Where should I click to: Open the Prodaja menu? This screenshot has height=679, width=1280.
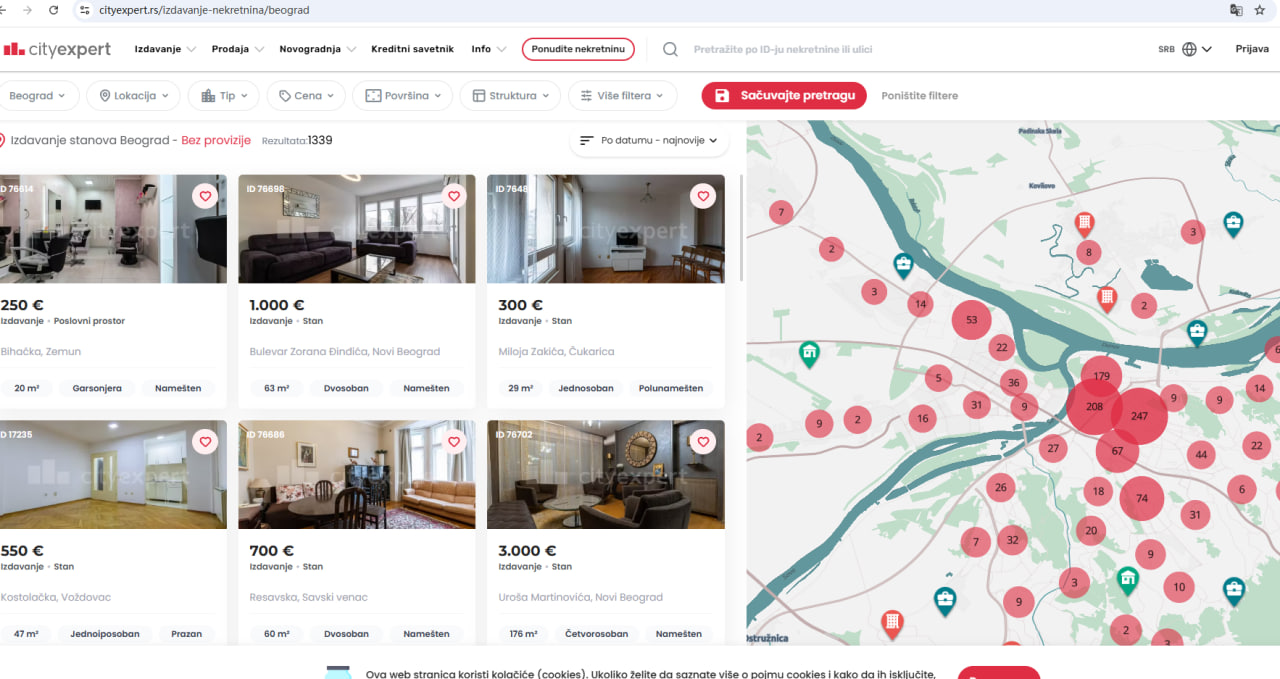pos(237,49)
